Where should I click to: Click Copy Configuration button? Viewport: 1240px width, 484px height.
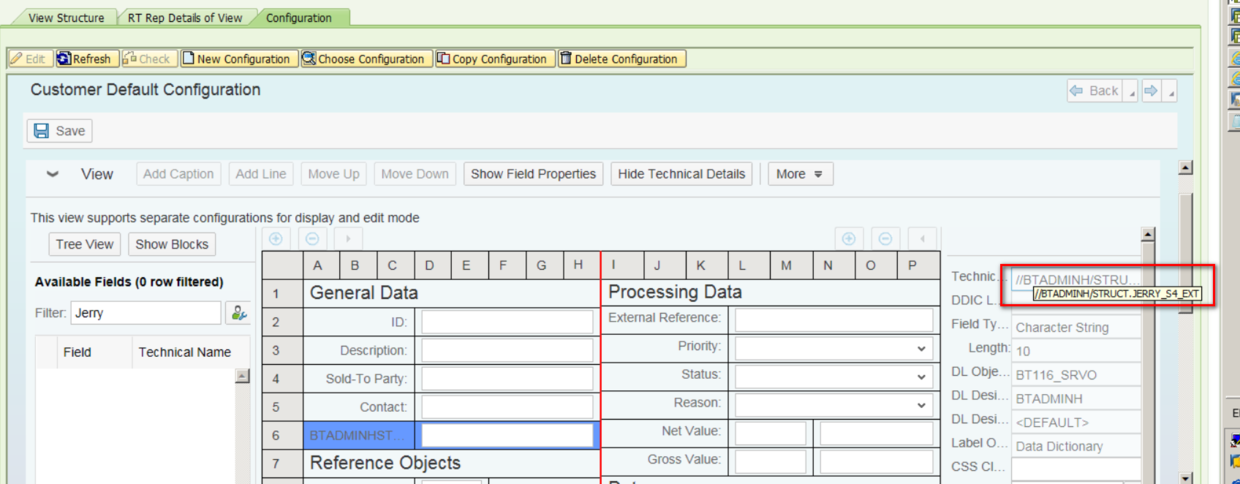point(493,59)
